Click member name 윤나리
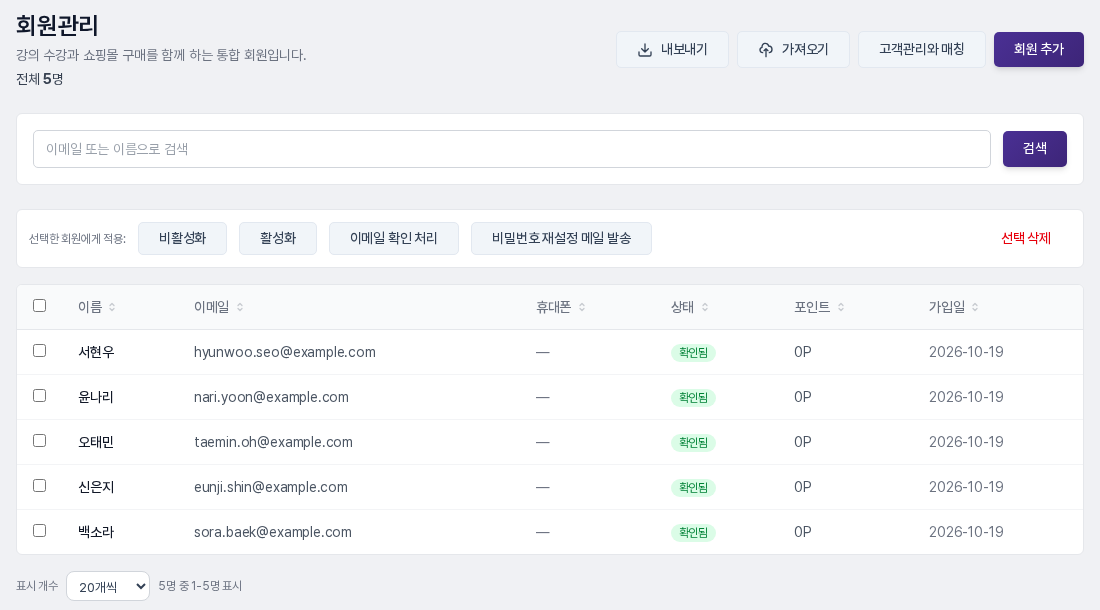The height and width of the screenshot is (610, 1100). coord(96,397)
